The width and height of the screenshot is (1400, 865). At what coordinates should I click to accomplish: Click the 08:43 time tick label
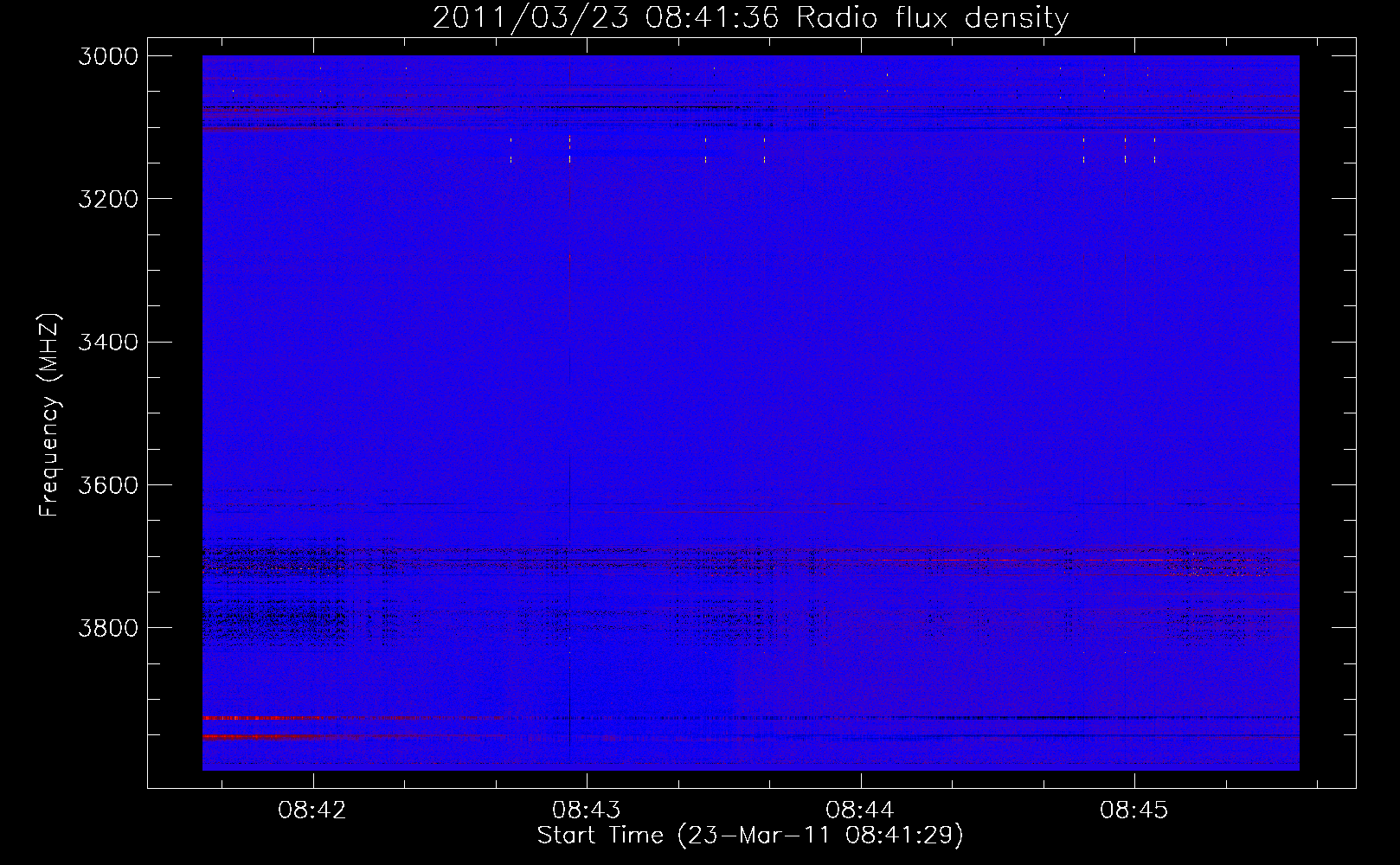pos(587,811)
